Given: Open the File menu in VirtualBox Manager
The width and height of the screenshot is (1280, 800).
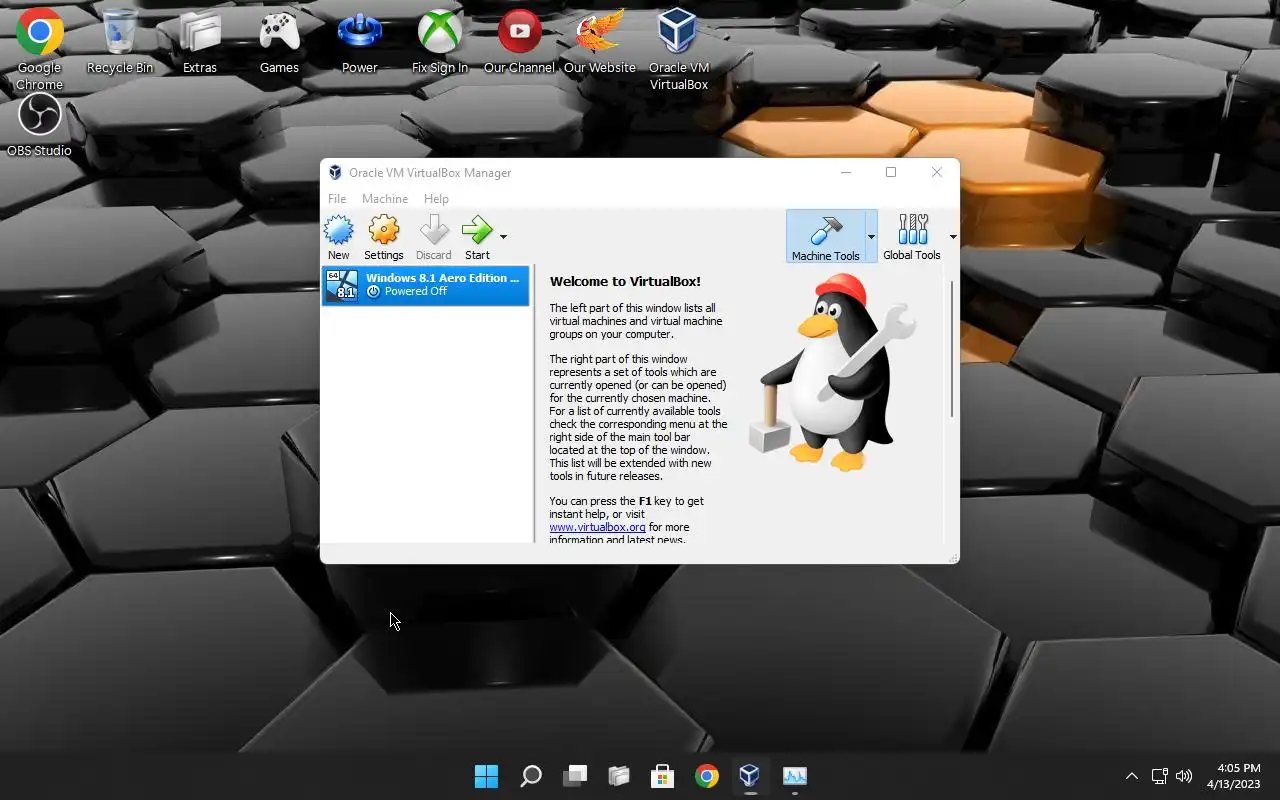Looking at the screenshot, I should tap(337, 199).
